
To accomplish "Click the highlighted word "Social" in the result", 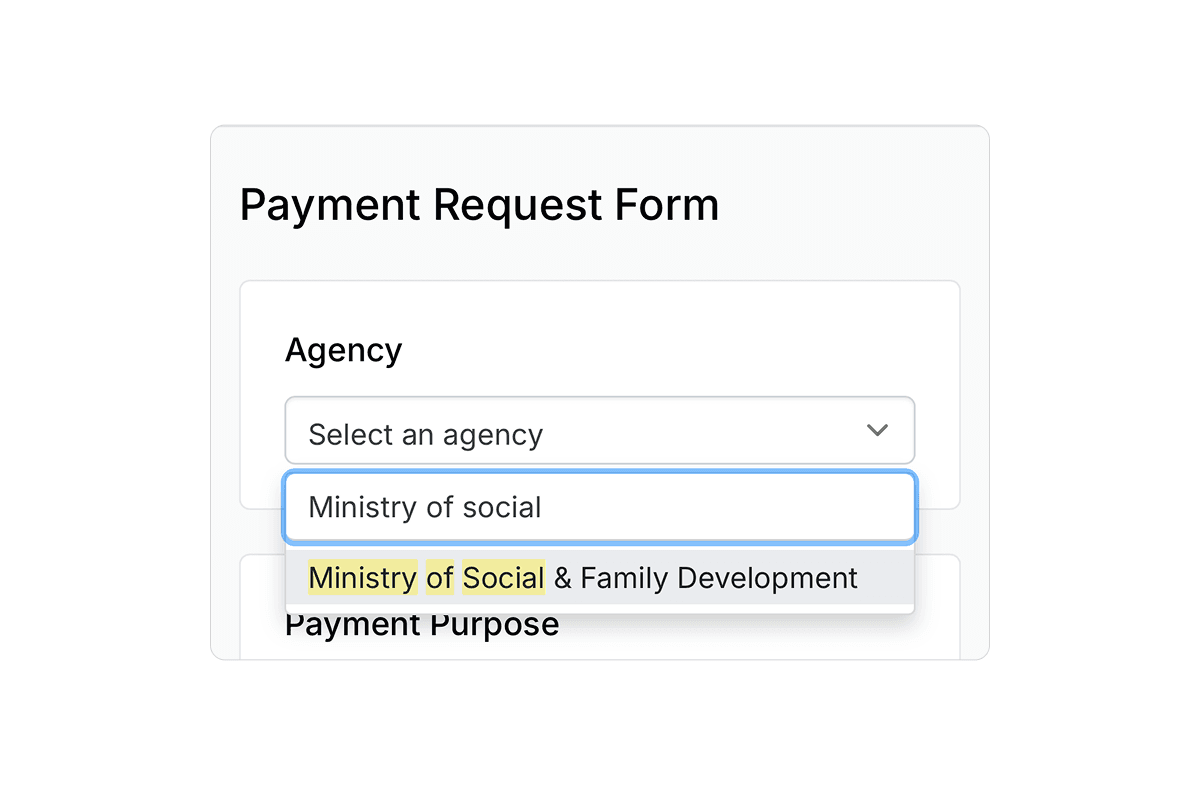I will (x=503, y=578).
